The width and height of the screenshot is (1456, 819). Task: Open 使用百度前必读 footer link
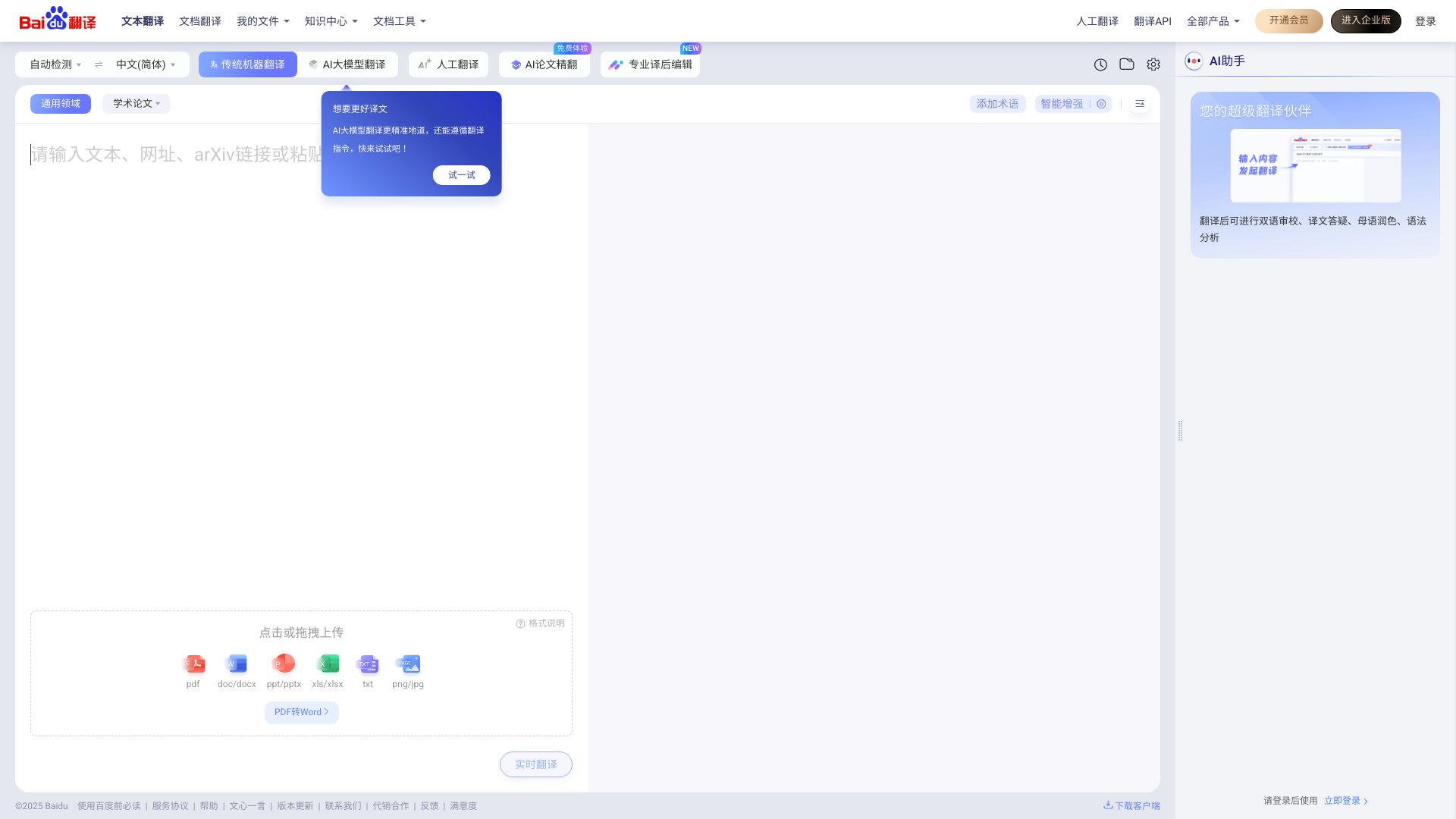click(108, 806)
